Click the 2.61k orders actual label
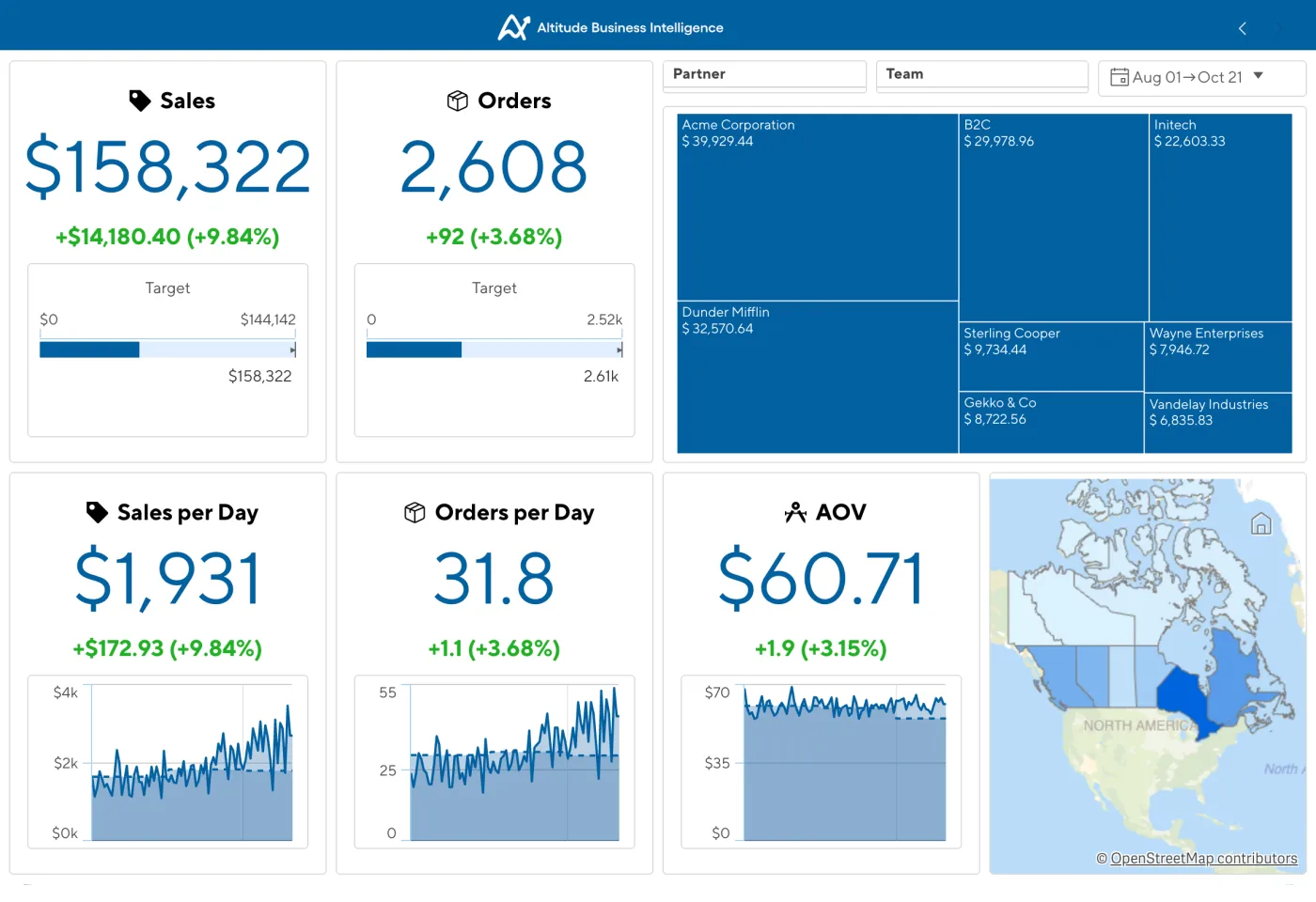Viewport: 1316px width, 902px height. [x=601, y=377]
